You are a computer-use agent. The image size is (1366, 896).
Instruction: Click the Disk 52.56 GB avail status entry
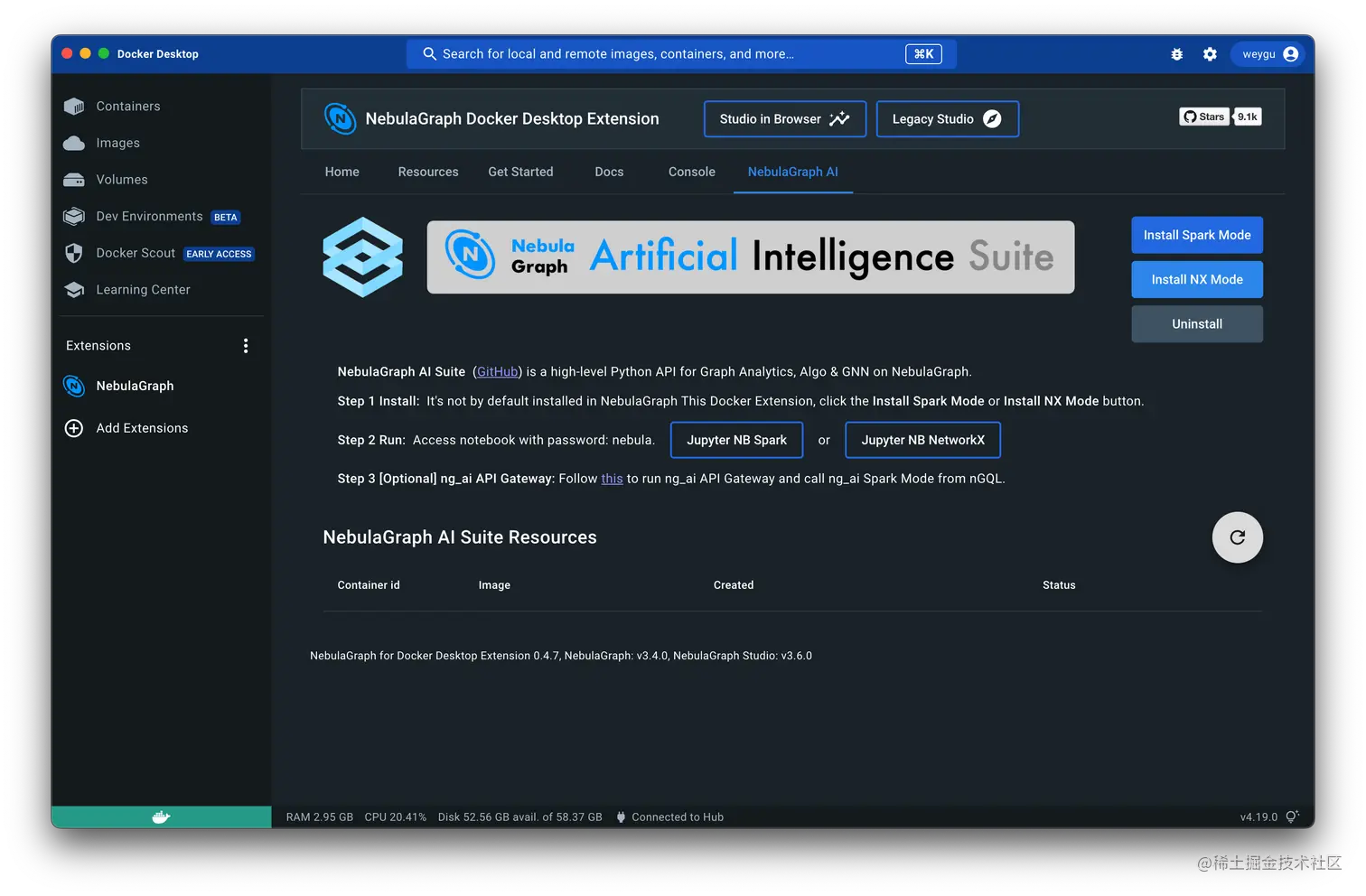520,817
